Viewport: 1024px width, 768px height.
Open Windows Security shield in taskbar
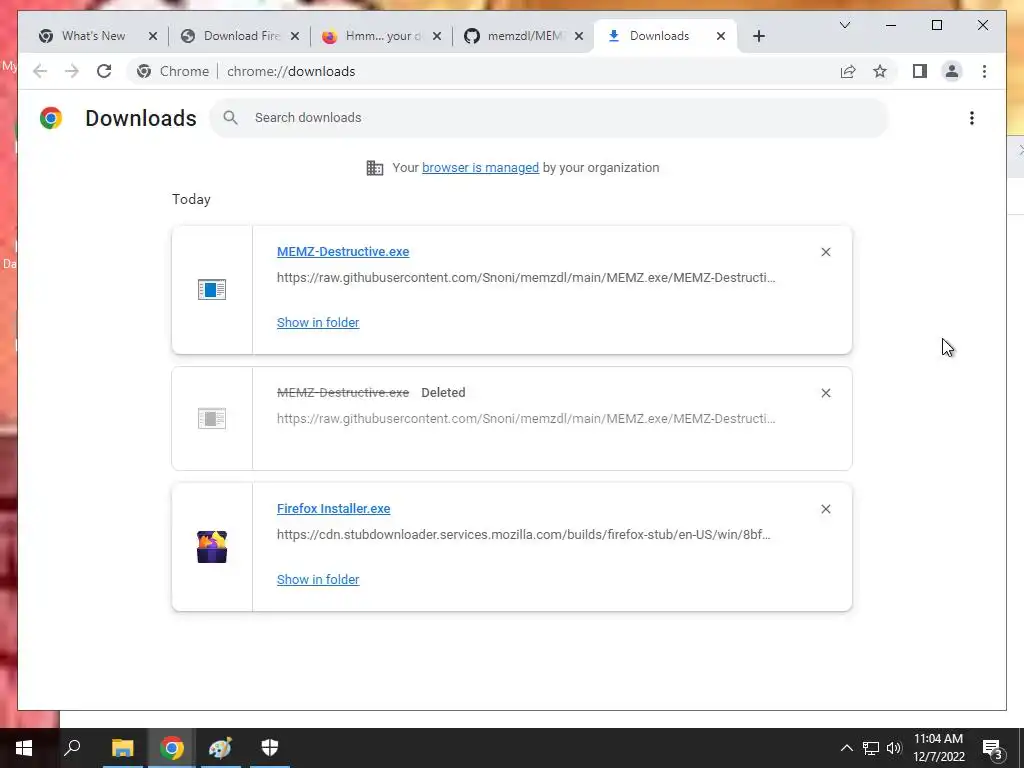click(x=270, y=748)
